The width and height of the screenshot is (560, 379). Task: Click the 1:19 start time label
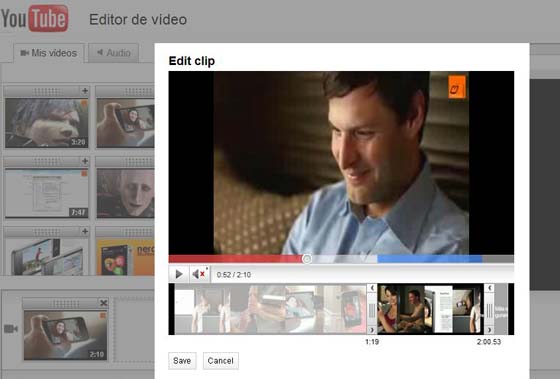tap(372, 342)
